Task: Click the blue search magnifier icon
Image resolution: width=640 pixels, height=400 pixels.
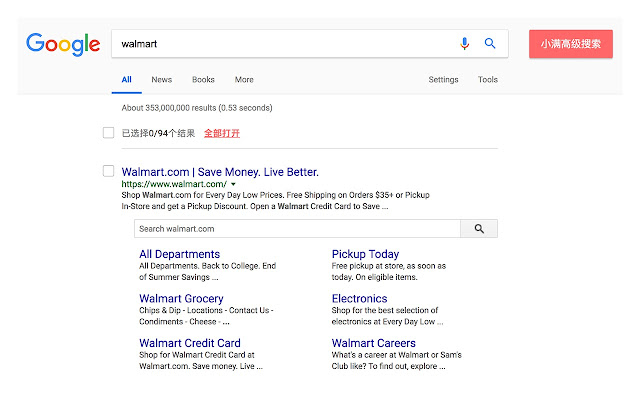Action: (490, 44)
